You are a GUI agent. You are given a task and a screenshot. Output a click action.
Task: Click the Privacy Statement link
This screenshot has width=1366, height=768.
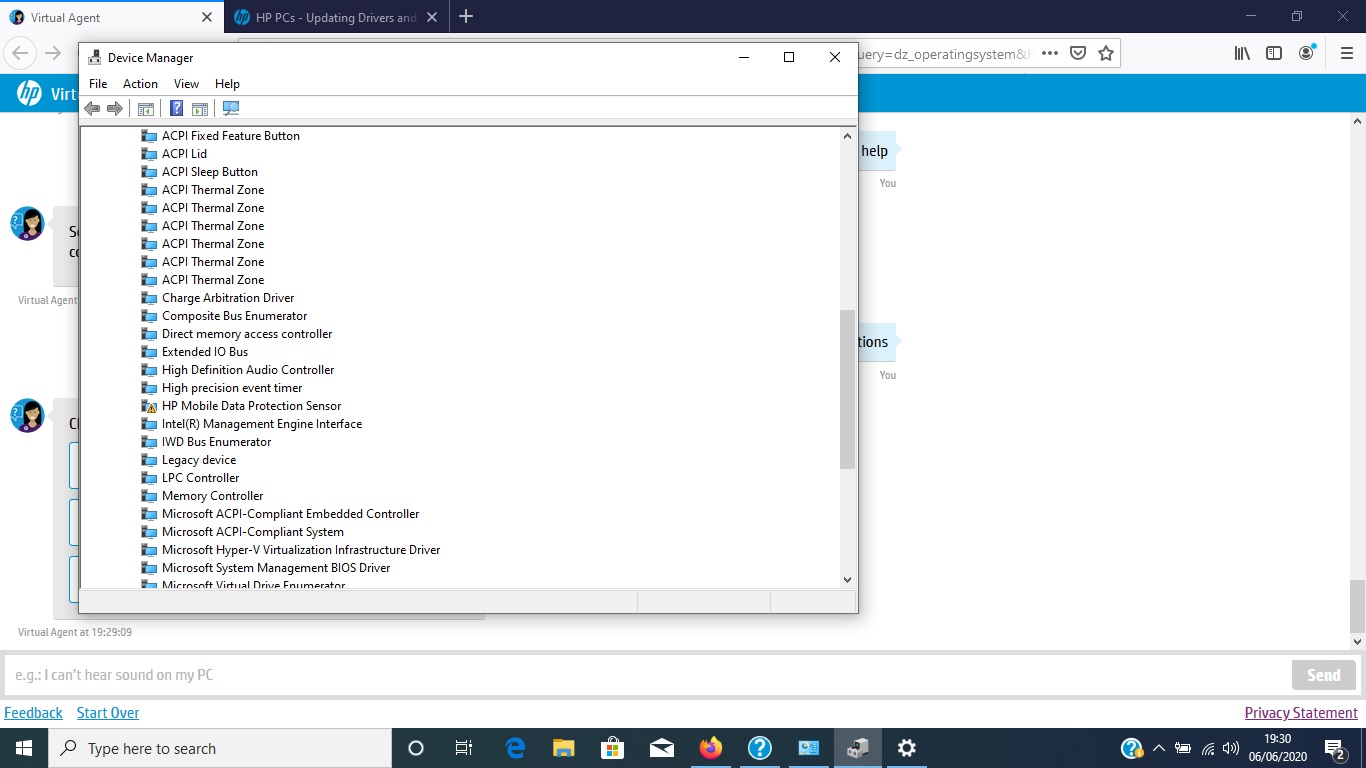pyautogui.click(x=1301, y=713)
